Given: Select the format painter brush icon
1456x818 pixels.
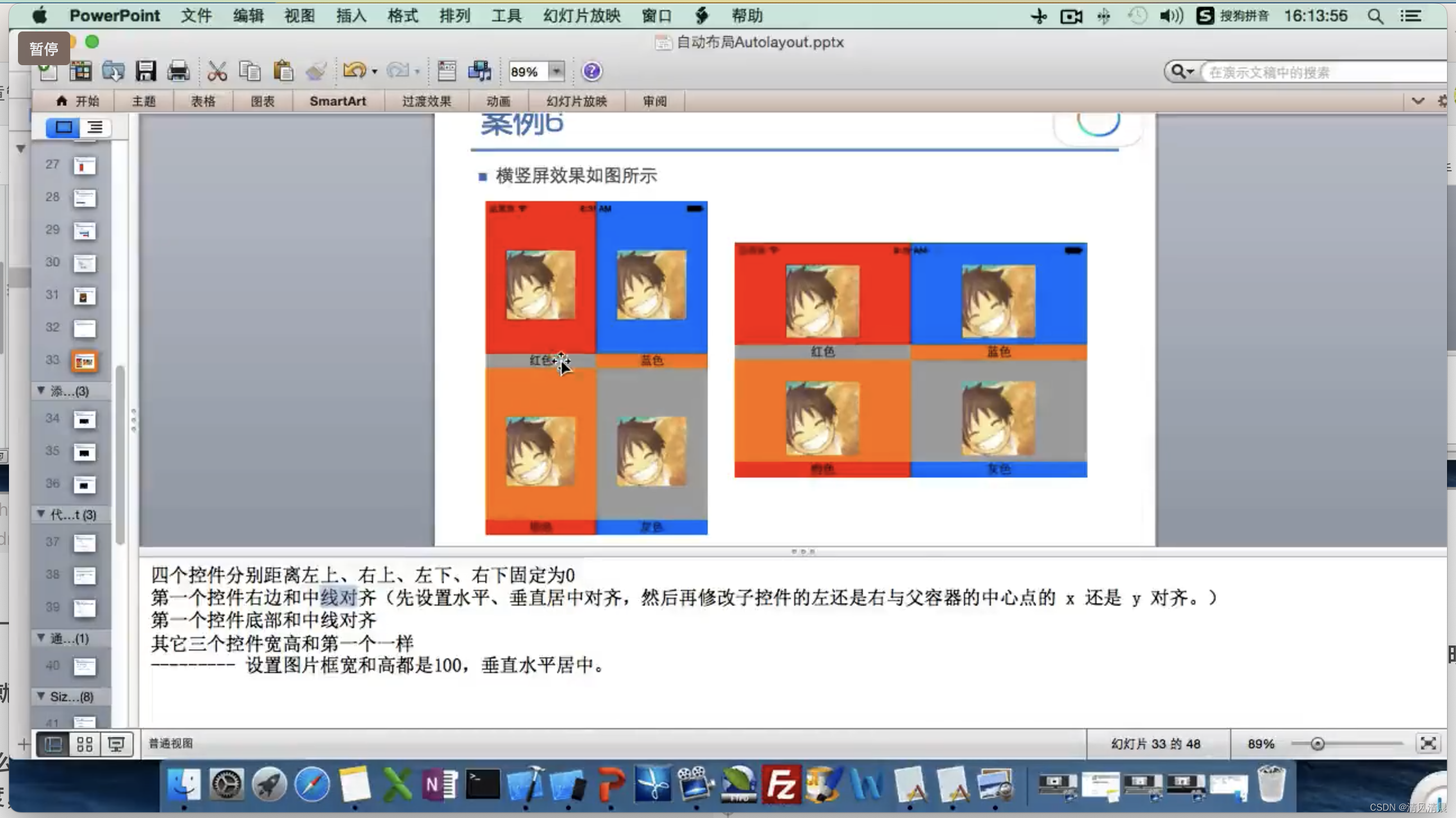Looking at the screenshot, I should (x=316, y=71).
